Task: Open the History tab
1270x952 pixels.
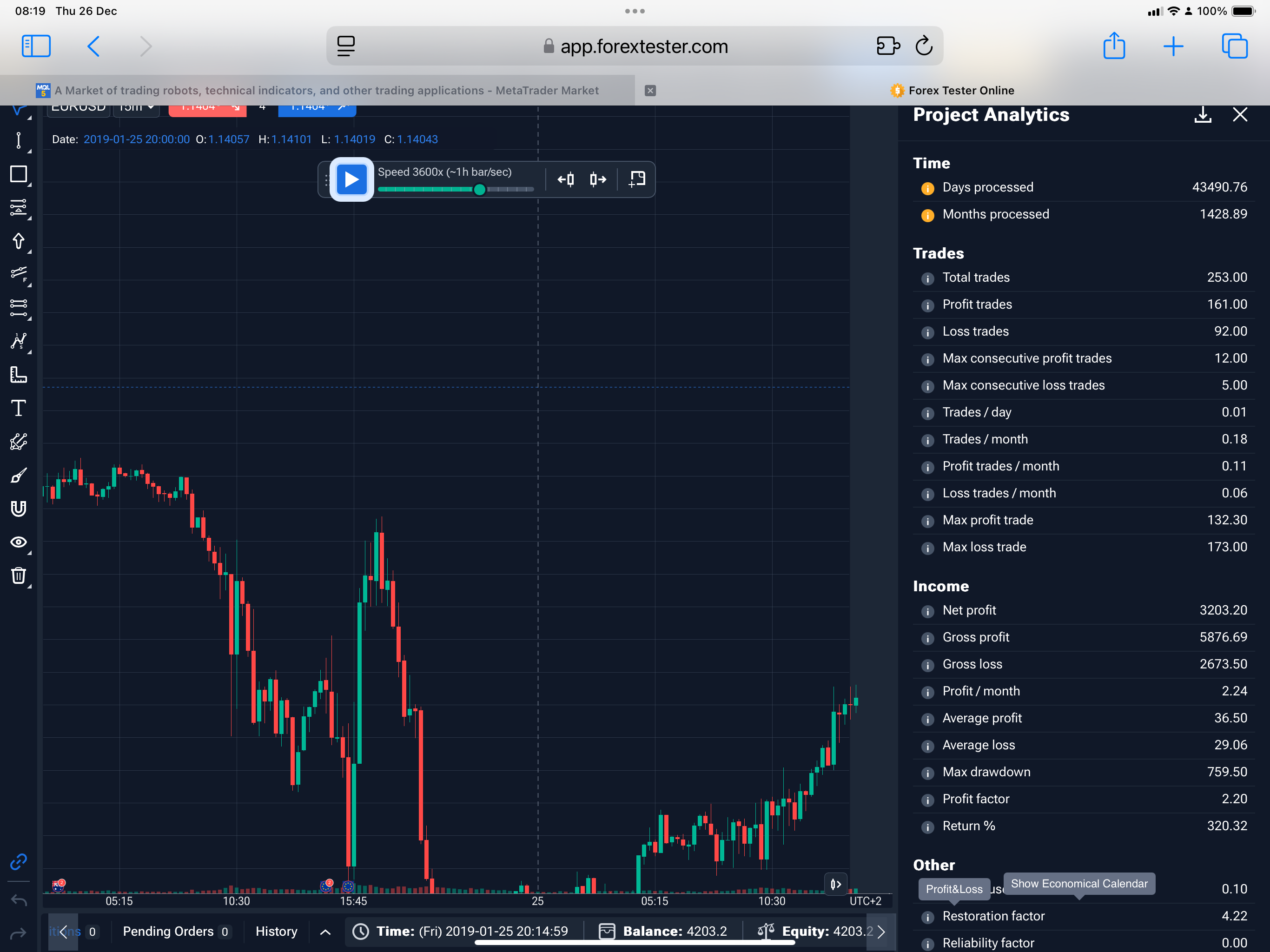Action: (x=276, y=932)
